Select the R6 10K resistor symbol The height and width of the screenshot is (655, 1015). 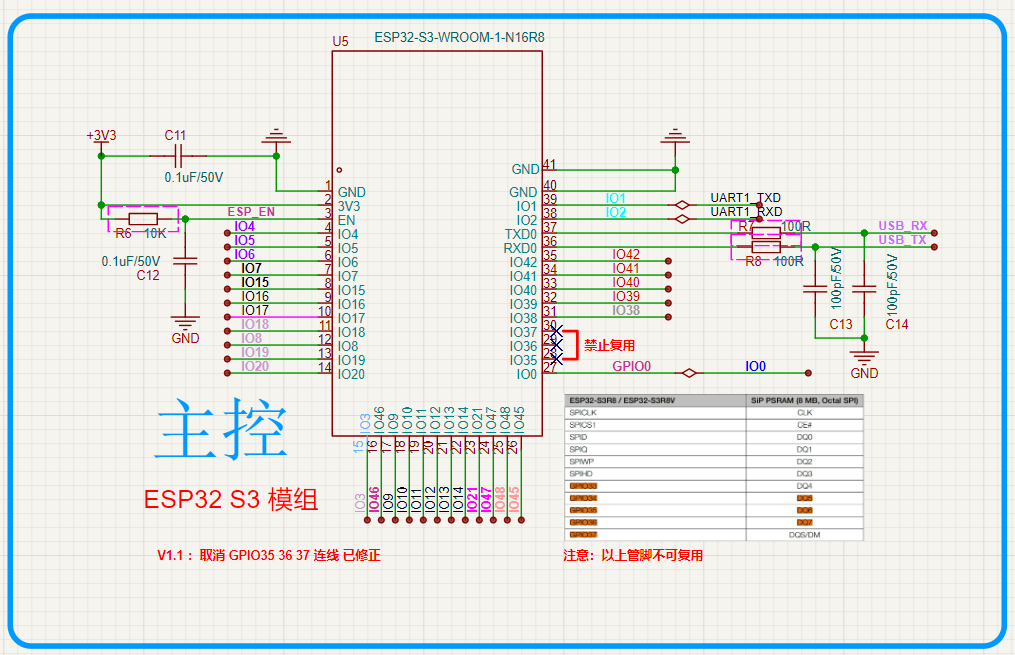142,219
